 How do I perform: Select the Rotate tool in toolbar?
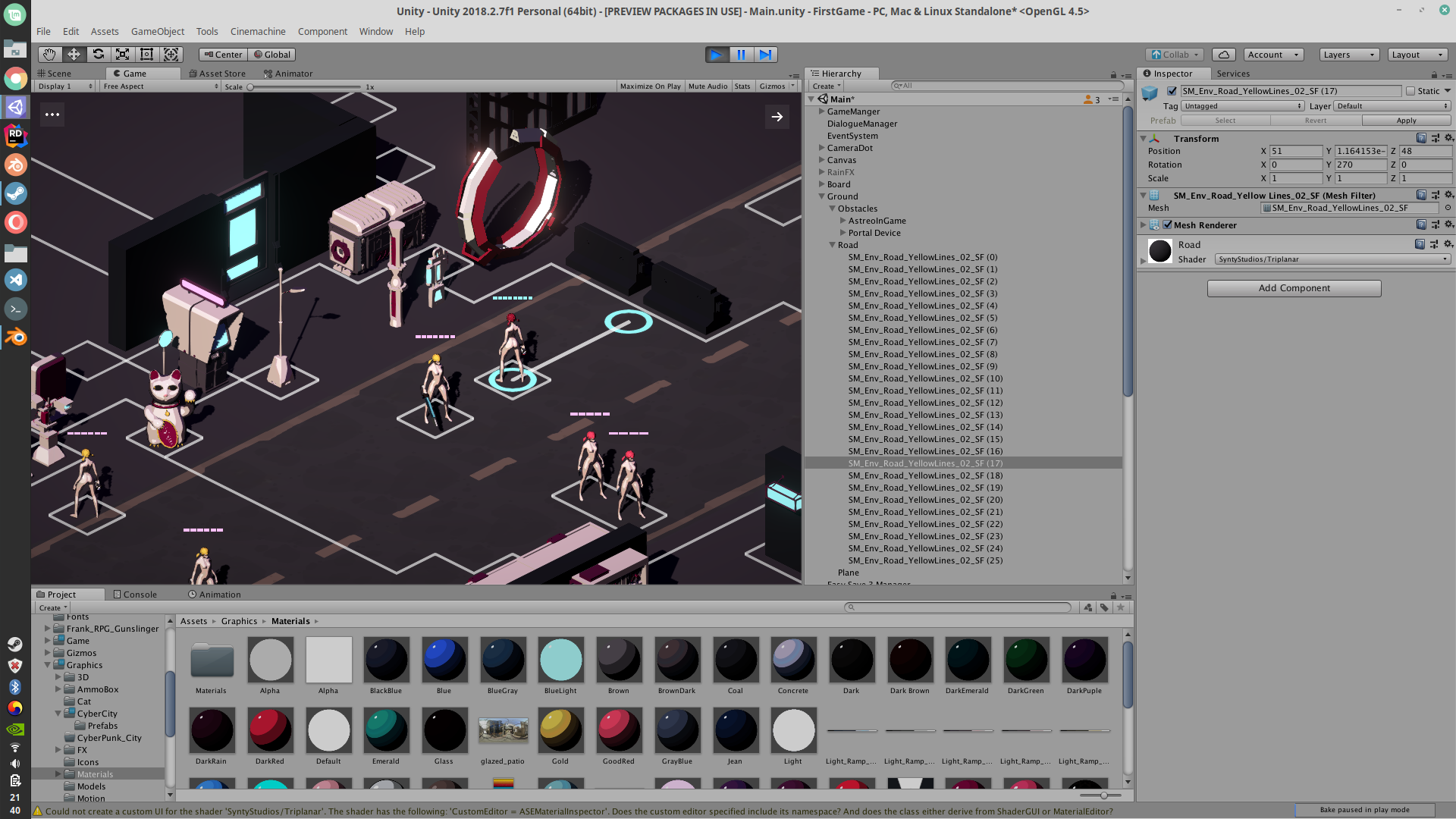pyautogui.click(x=98, y=55)
